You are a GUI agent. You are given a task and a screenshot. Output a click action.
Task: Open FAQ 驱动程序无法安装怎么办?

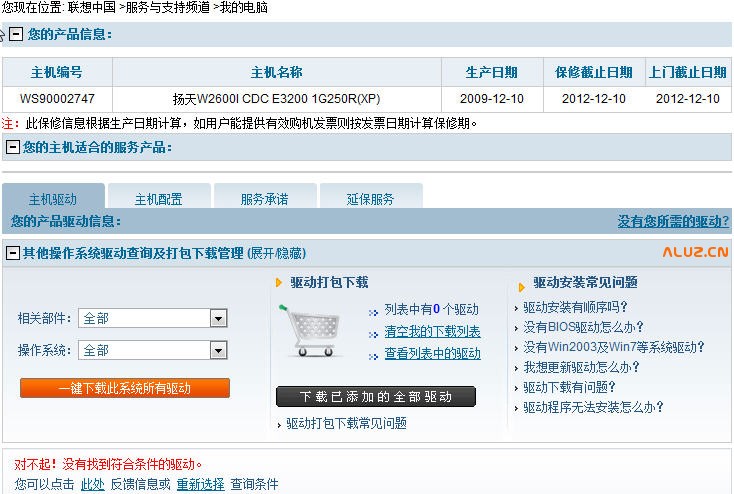(x=593, y=407)
